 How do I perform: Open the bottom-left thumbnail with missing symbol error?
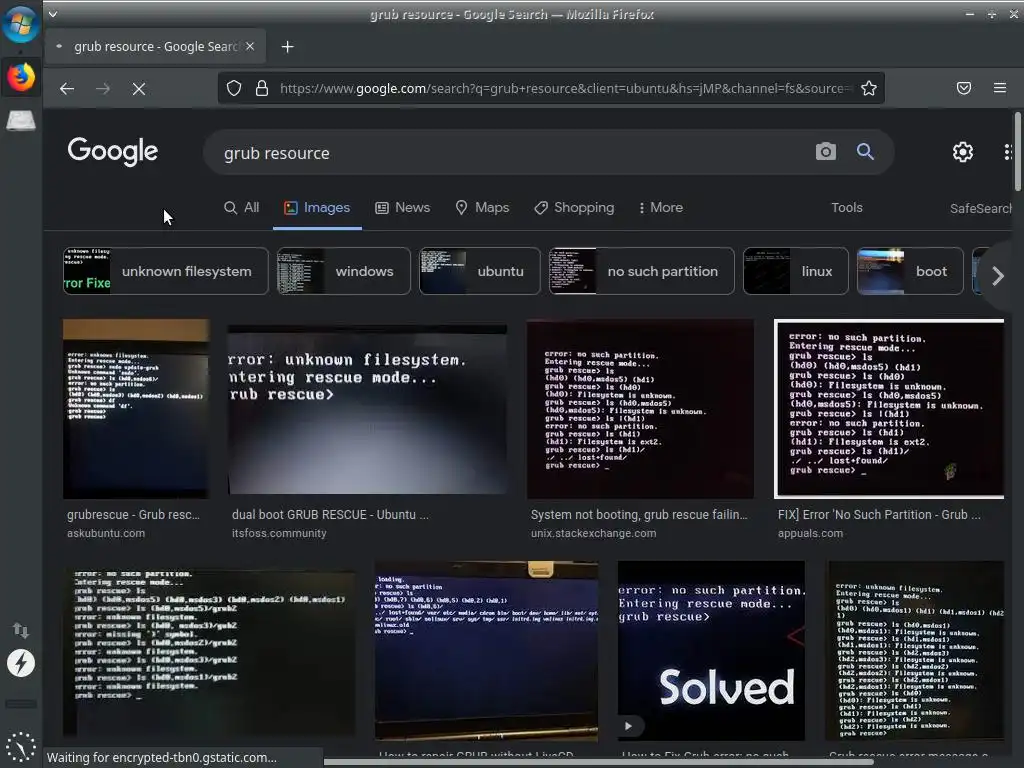coord(210,651)
